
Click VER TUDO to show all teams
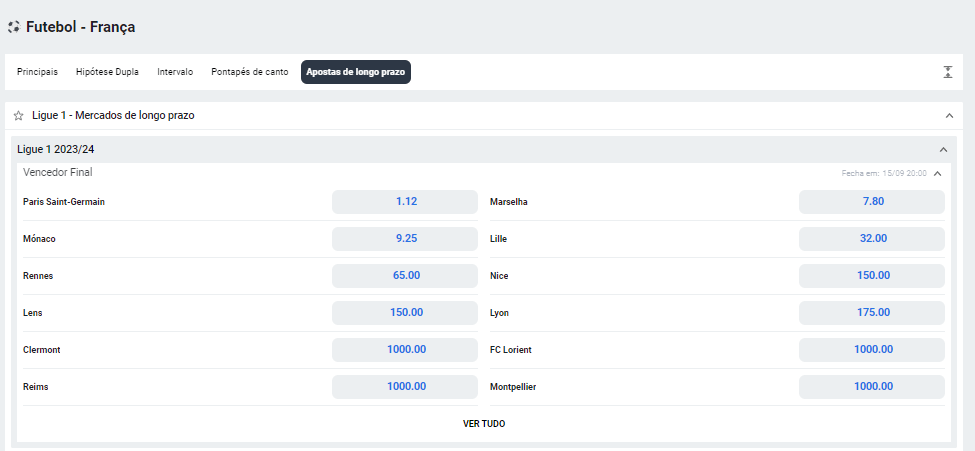pyautogui.click(x=484, y=424)
